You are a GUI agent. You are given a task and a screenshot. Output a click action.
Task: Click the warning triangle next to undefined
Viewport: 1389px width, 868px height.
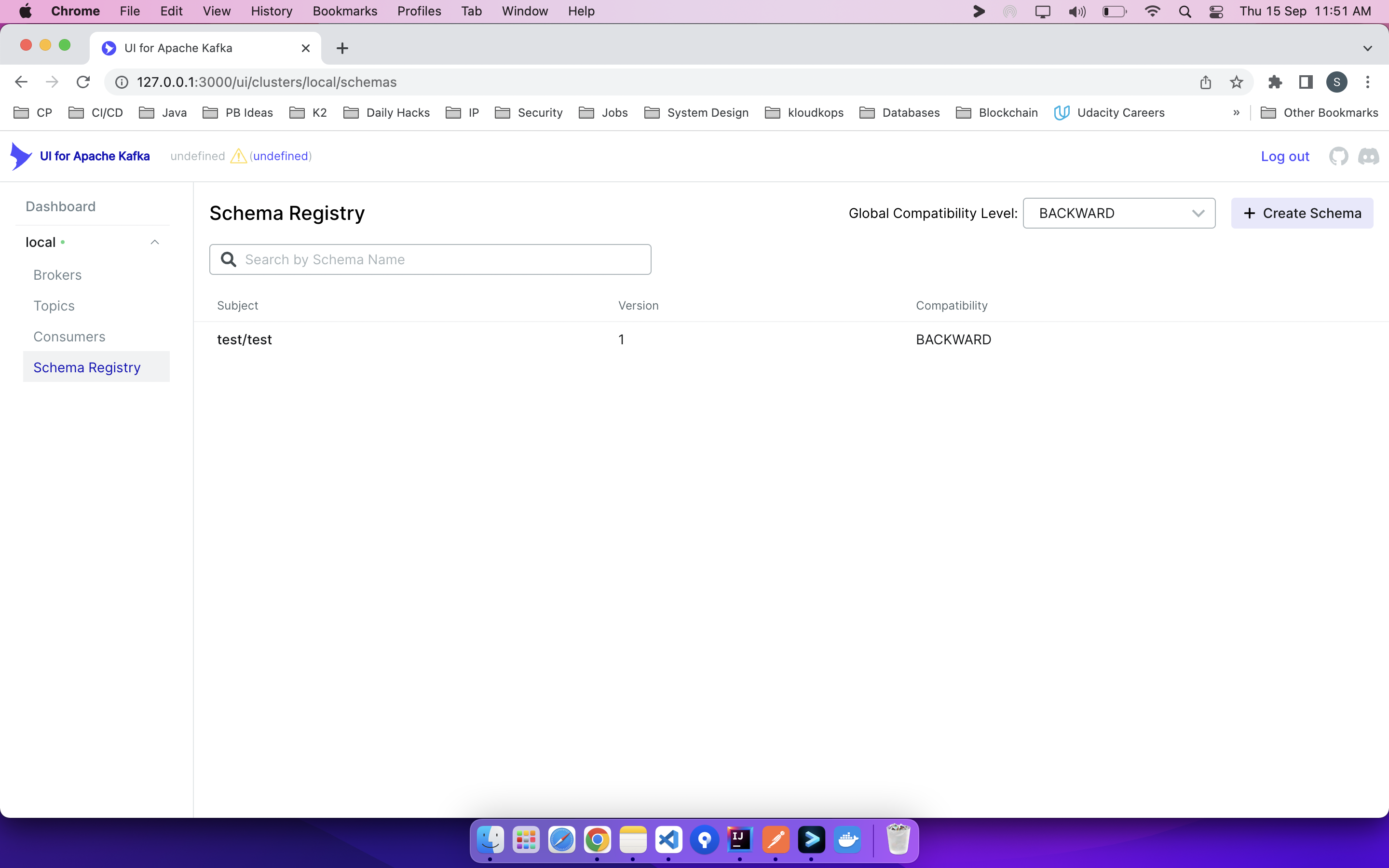[238, 156]
